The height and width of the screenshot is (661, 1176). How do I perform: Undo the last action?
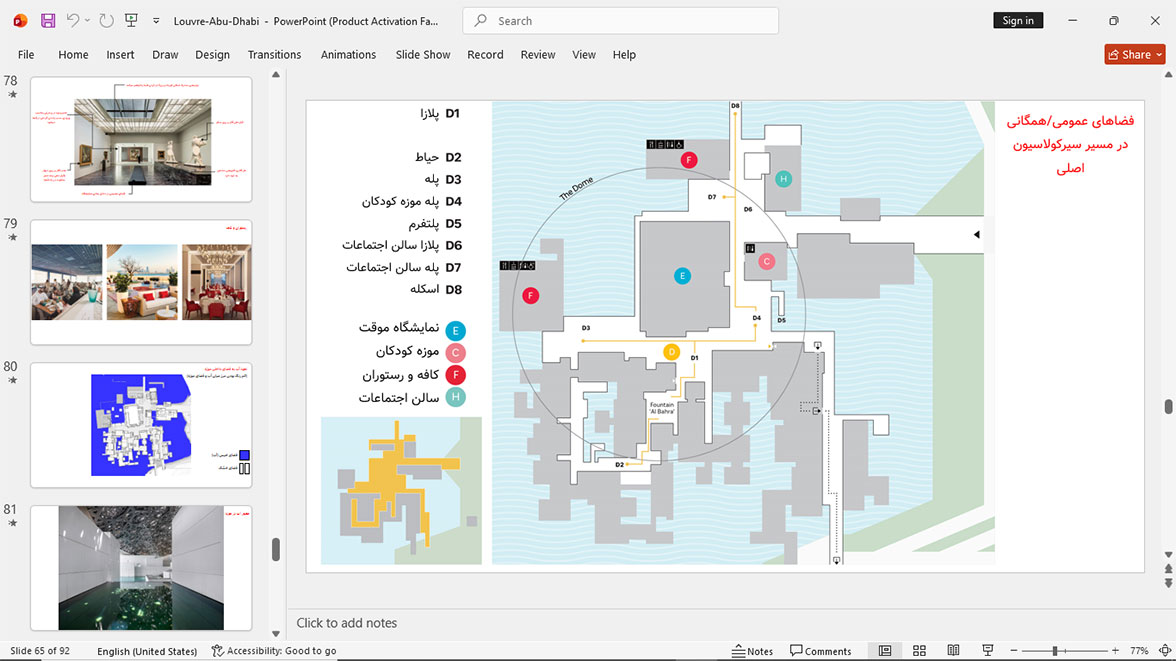point(72,21)
